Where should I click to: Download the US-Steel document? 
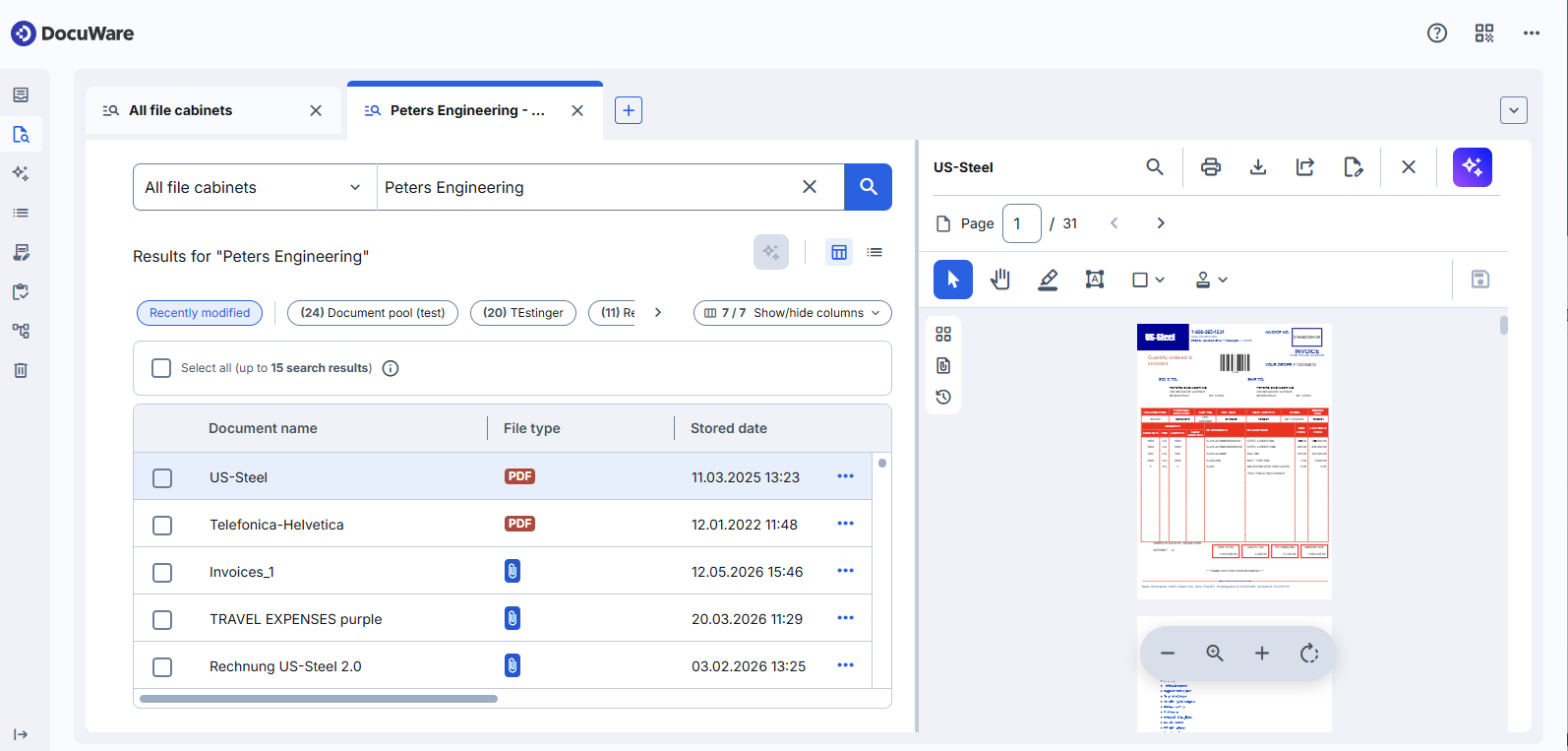[1258, 167]
